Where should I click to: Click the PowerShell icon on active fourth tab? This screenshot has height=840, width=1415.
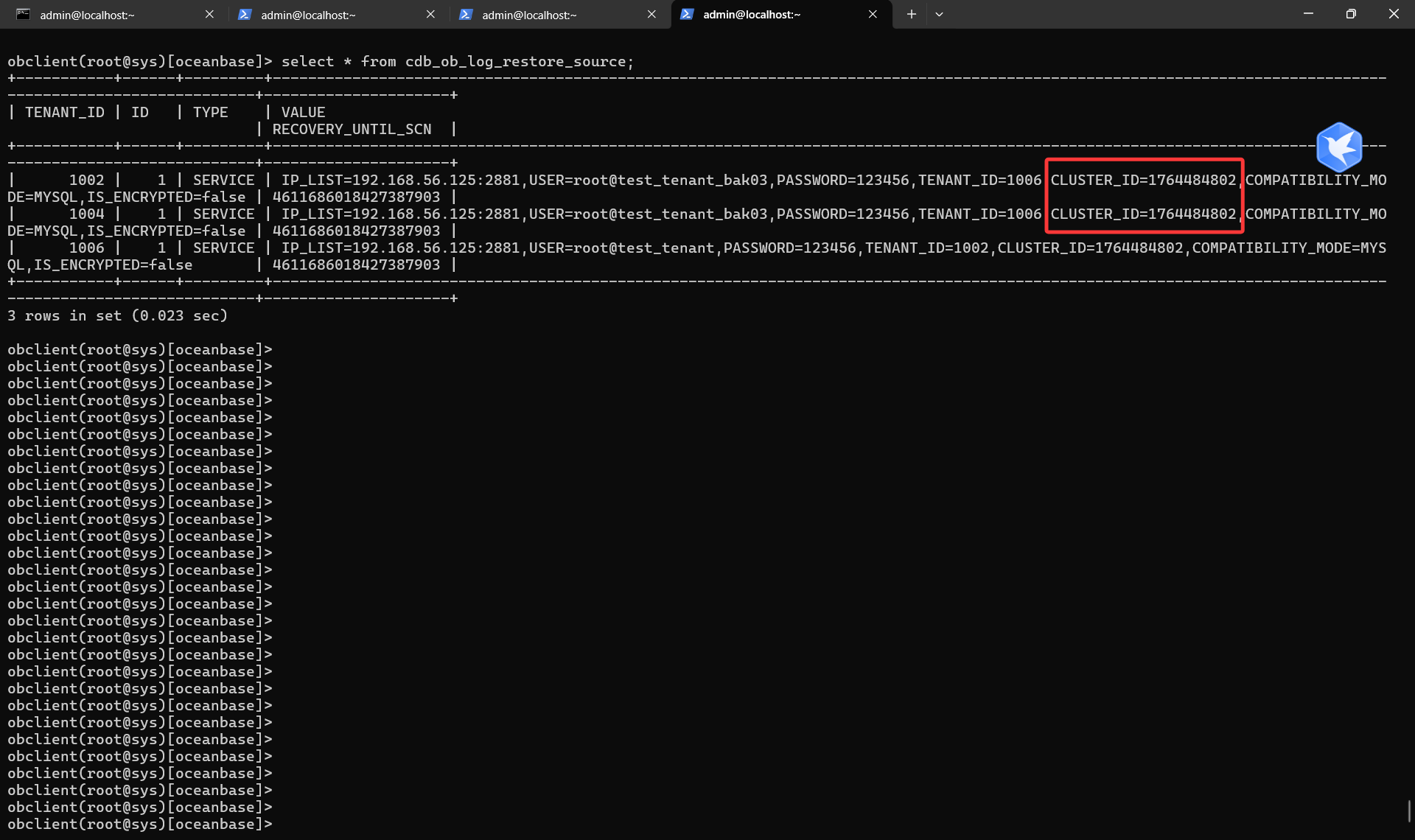tap(687, 14)
